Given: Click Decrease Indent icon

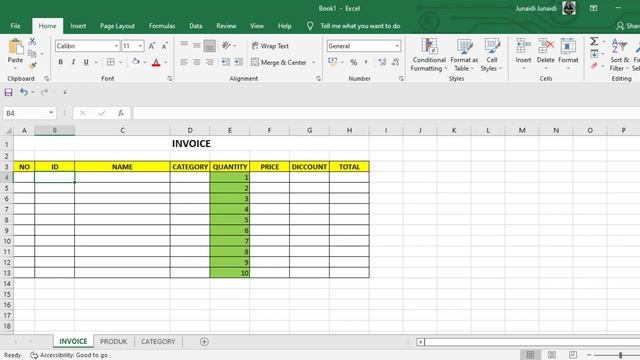Looking at the screenshot, I should click(x=226, y=62).
